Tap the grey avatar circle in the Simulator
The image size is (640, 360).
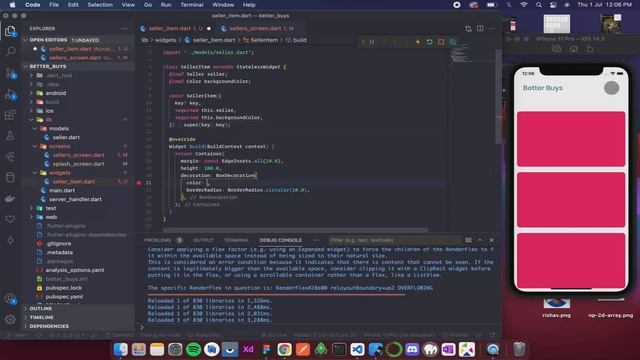[x=611, y=88]
